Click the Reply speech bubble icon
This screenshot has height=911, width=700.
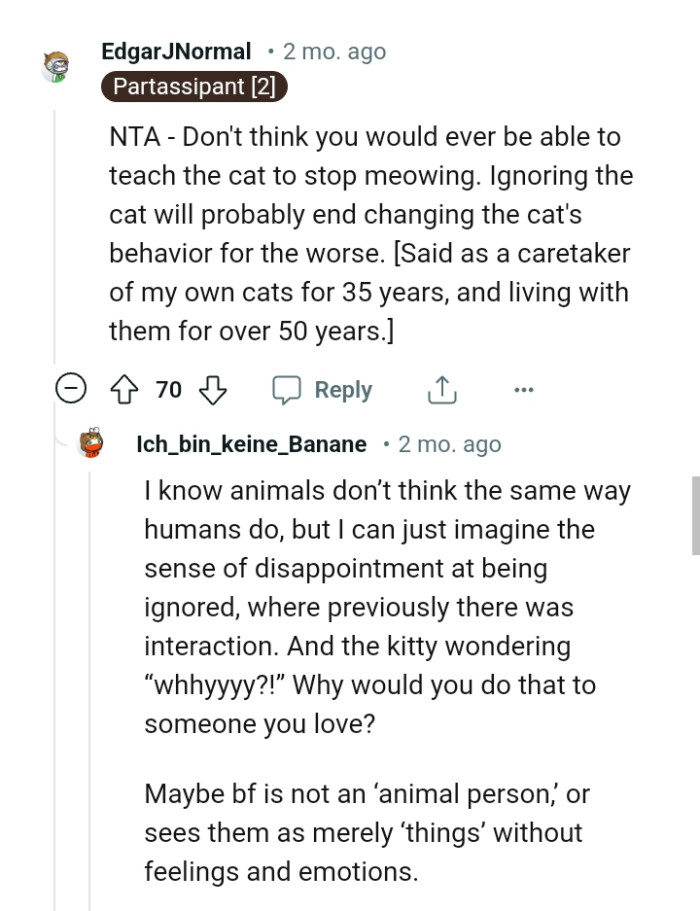click(x=288, y=389)
